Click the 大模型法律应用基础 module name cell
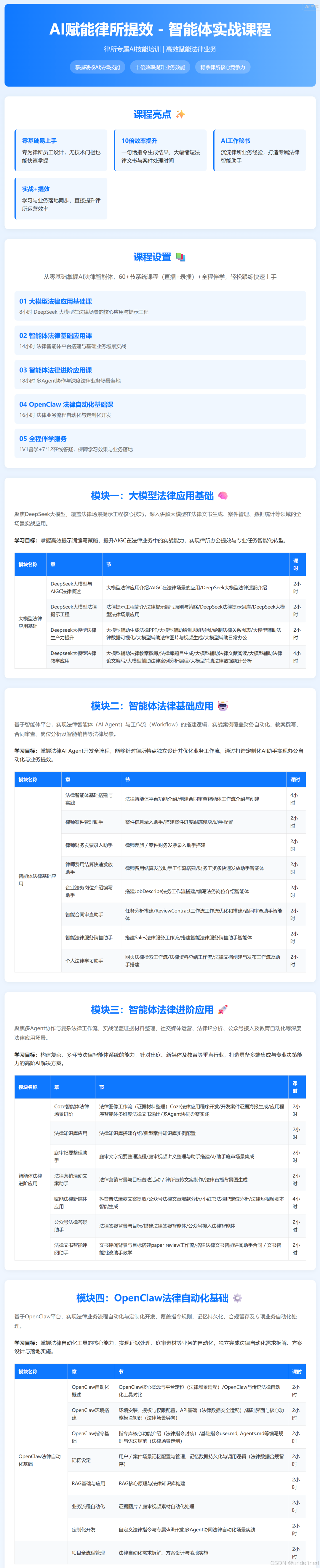320x1568 pixels. tap(31, 622)
